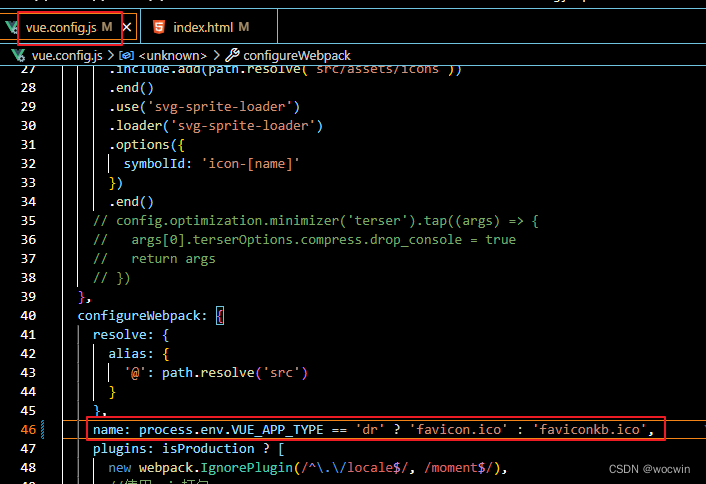
Task: Click .end() on line 34
Action: (x=131, y=202)
